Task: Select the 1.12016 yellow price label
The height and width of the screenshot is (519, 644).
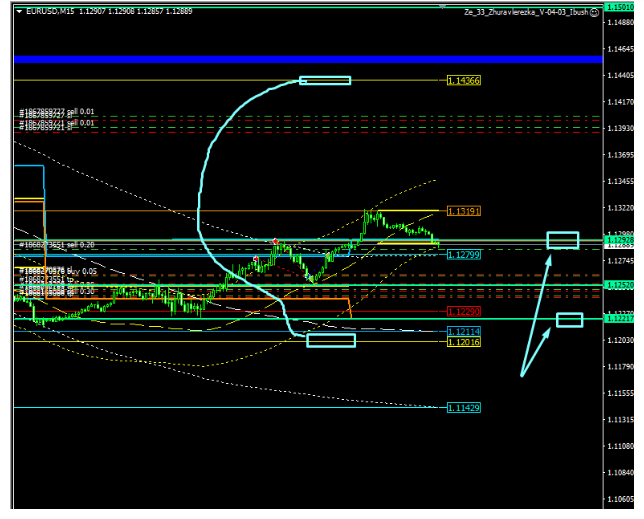Action: click(x=464, y=342)
